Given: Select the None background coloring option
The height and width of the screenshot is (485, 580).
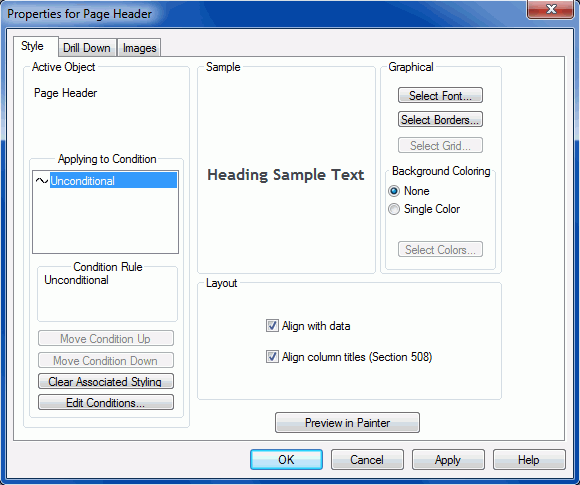Looking at the screenshot, I should (x=394, y=191).
